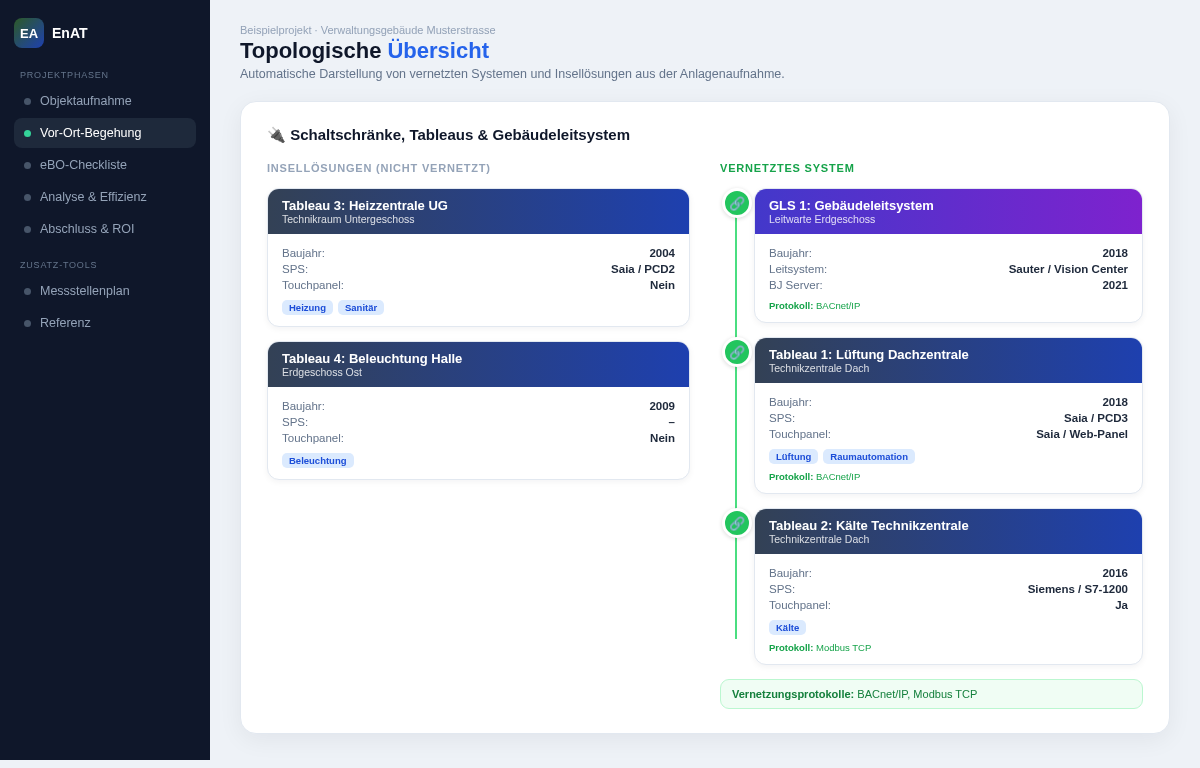Click SPS value Saia / PCD3
Screen dimensions: 1200x768
coord(1096,418)
